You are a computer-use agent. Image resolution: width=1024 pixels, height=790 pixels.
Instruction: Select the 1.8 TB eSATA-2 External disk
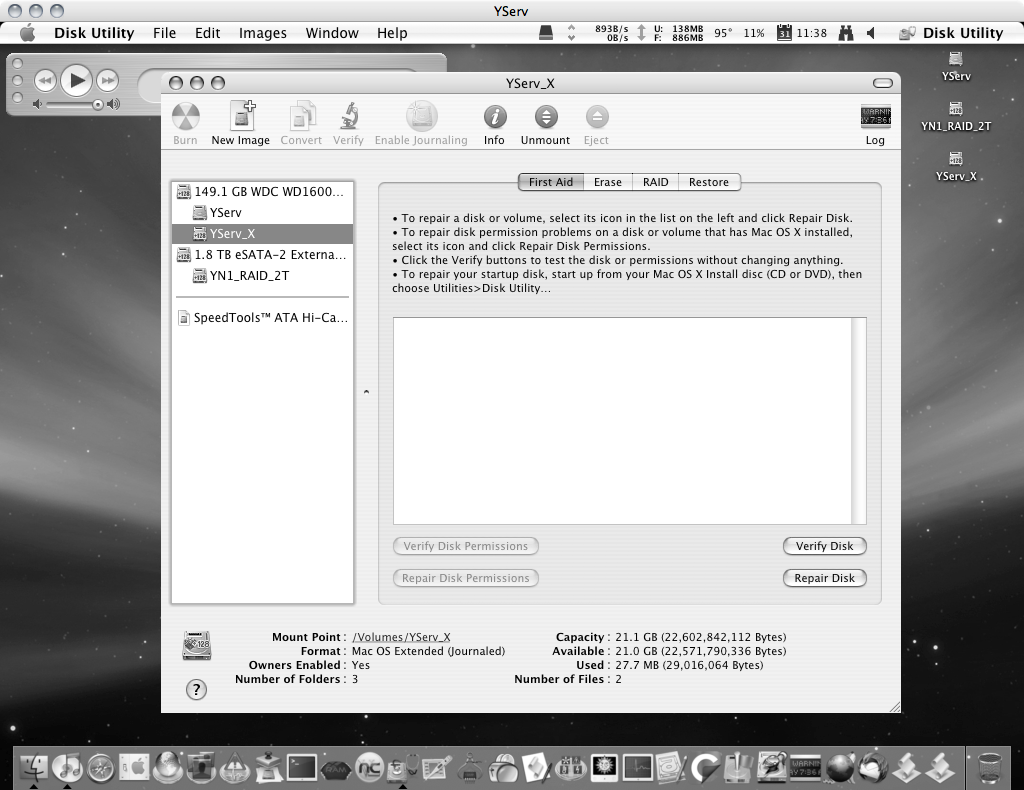coord(263,255)
